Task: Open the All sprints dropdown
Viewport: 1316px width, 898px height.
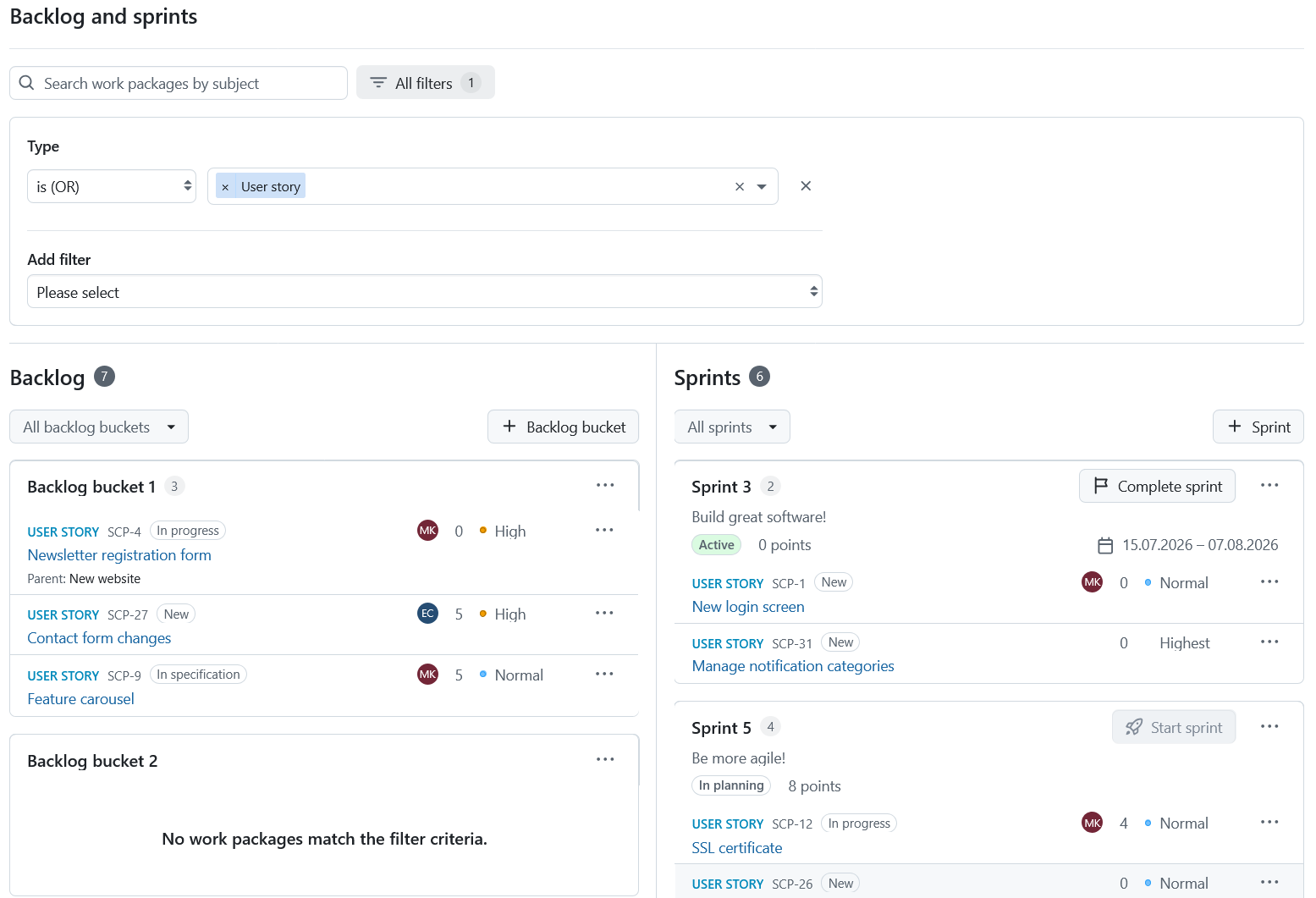Action: coord(732,427)
